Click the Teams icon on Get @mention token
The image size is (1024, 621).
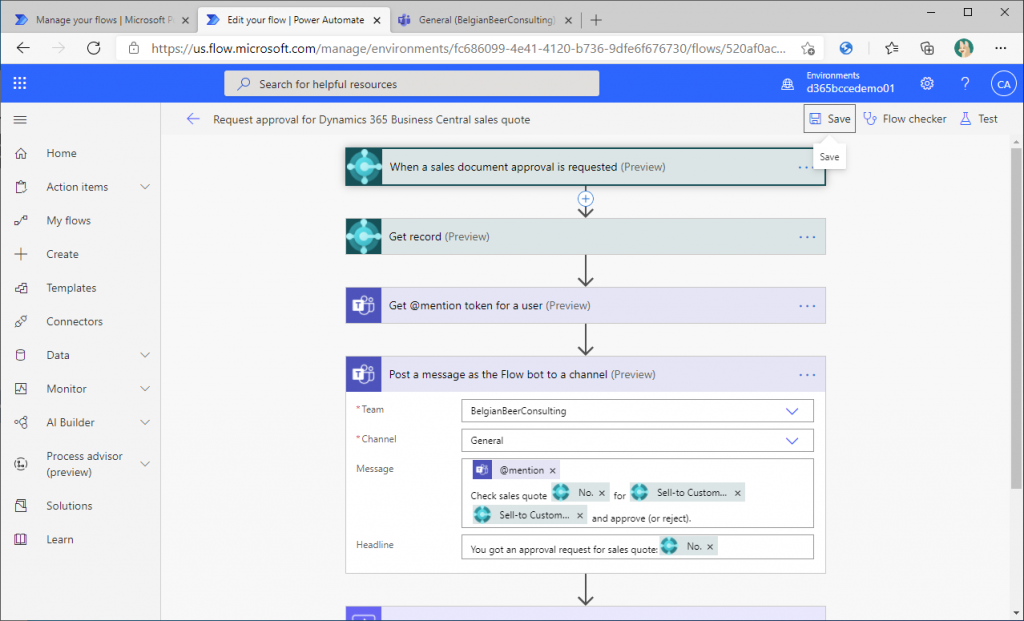tap(364, 305)
